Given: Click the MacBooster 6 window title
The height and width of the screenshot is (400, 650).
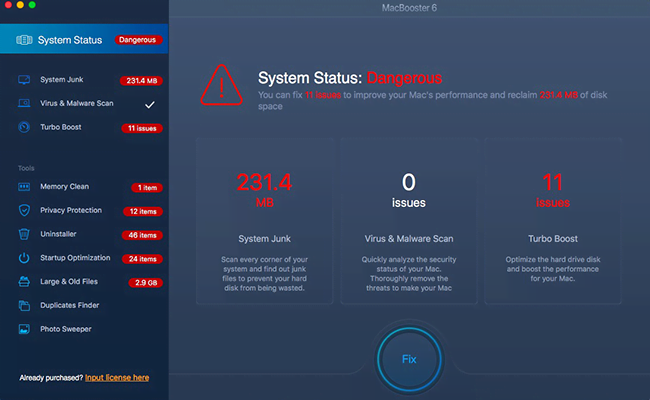Looking at the screenshot, I should (x=409, y=8).
